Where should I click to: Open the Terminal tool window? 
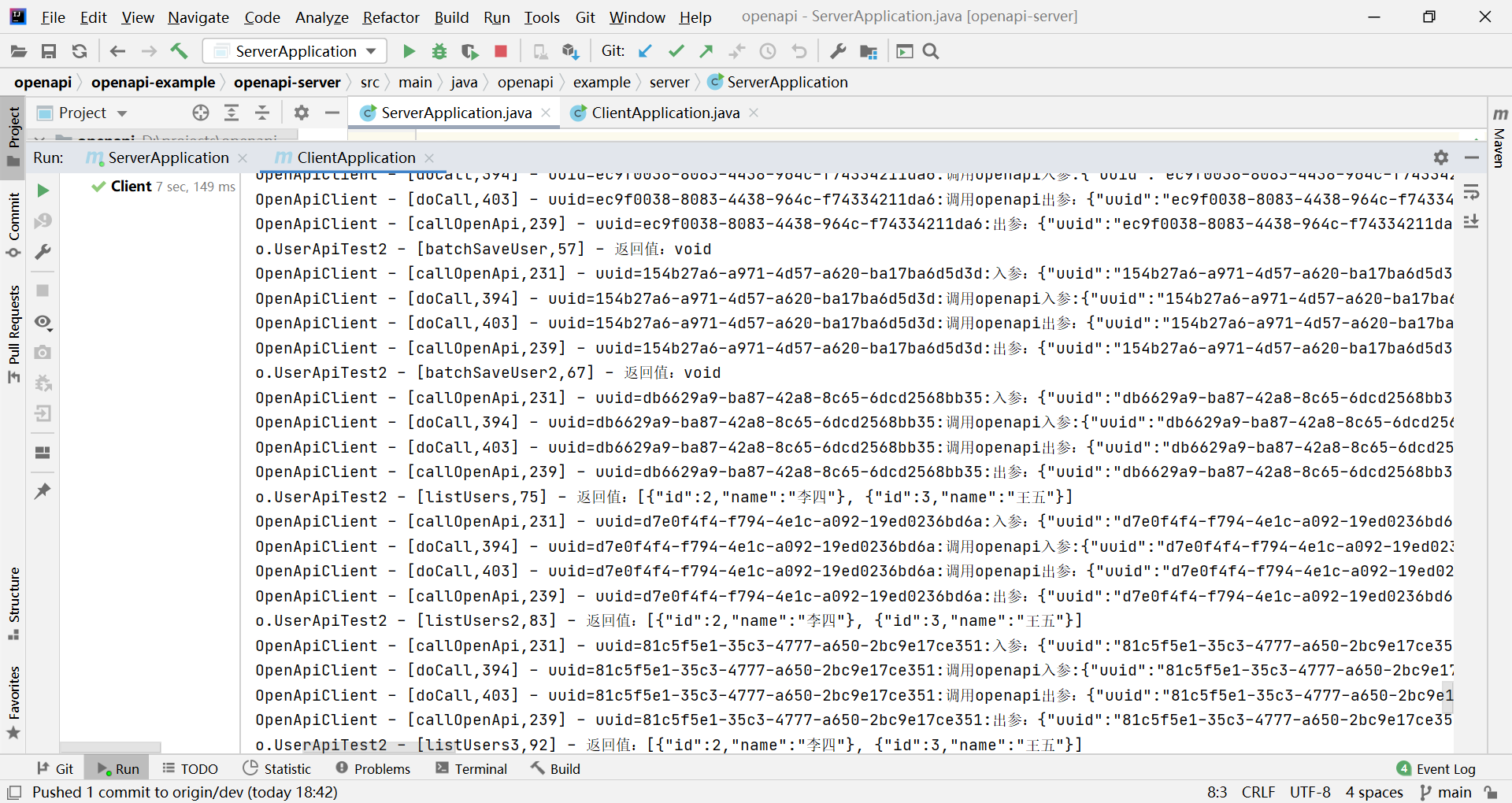click(471, 768)
